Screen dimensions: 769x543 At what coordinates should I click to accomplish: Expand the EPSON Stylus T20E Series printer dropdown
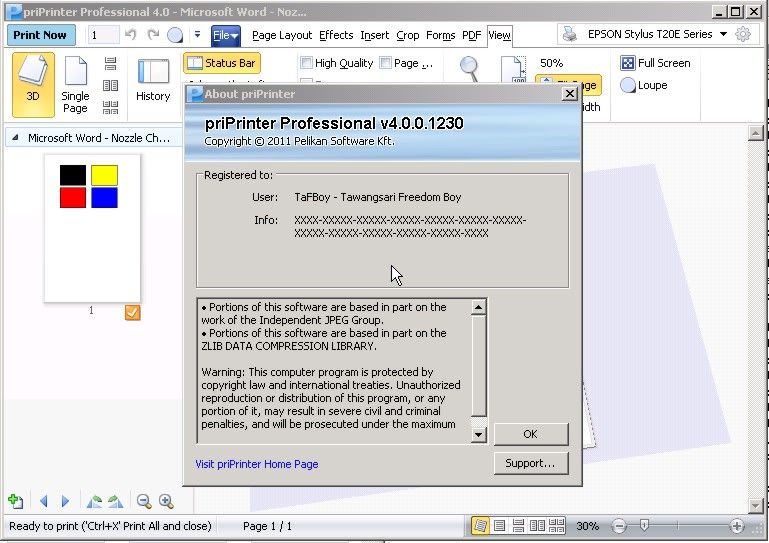tap(723, 34)
